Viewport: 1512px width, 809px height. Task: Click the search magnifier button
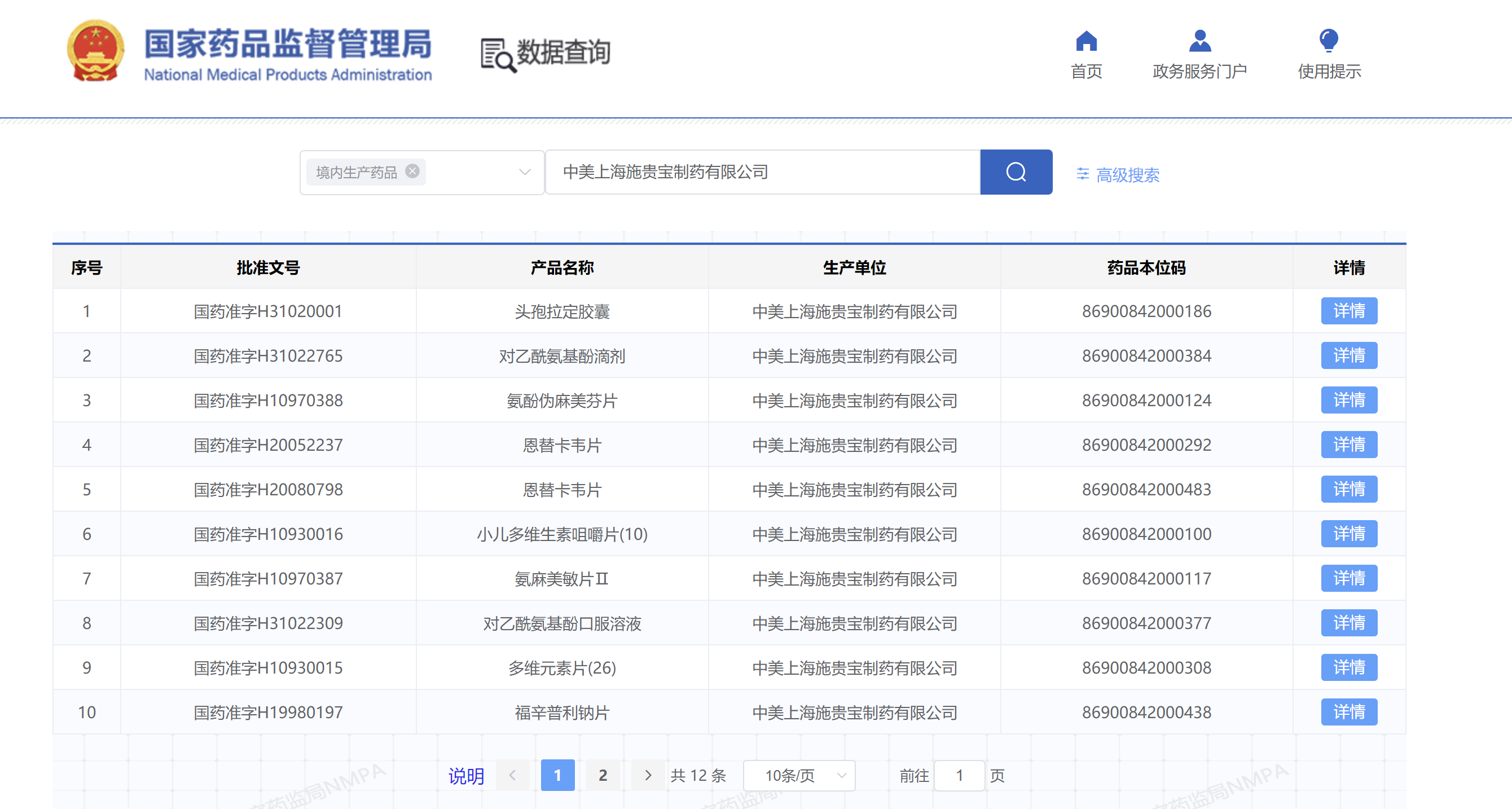pyautogui.click(x=1016, y=172)
